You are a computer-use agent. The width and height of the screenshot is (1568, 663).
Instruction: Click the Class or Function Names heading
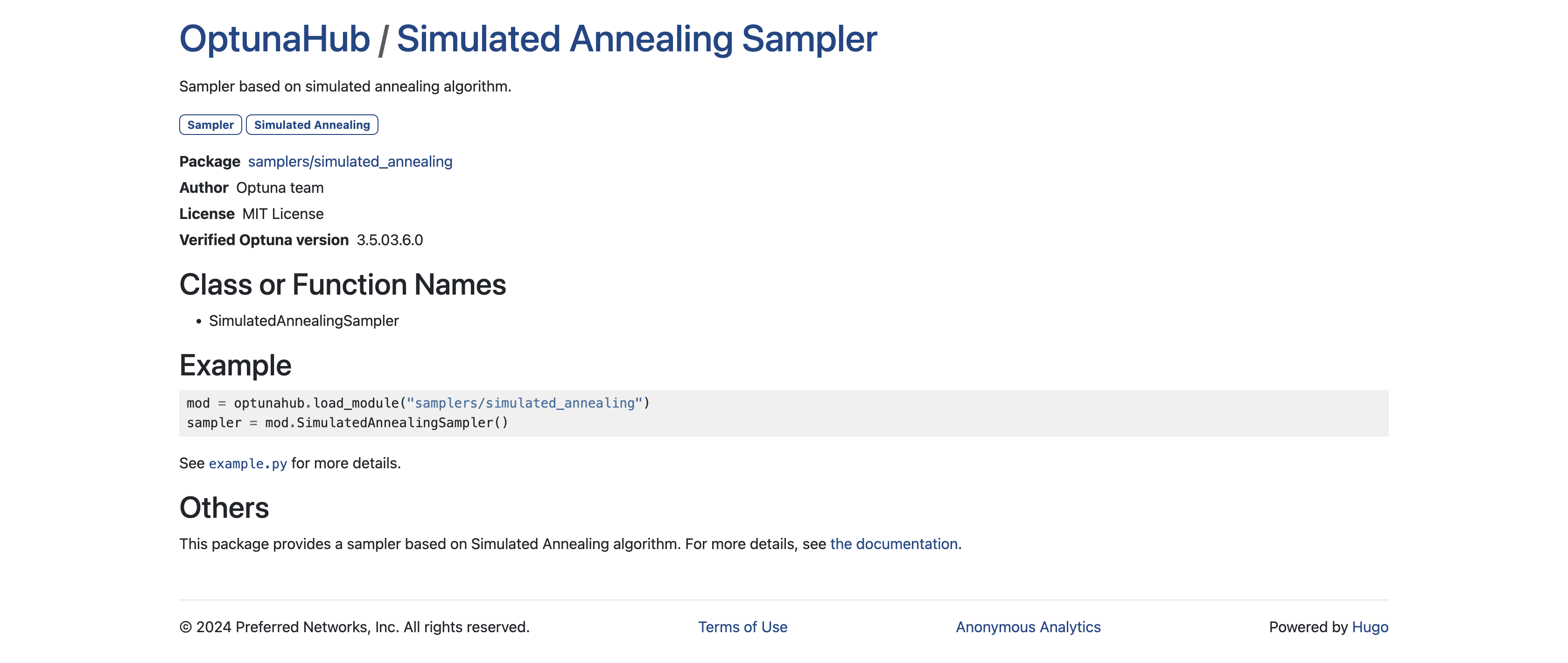[343, 284]
